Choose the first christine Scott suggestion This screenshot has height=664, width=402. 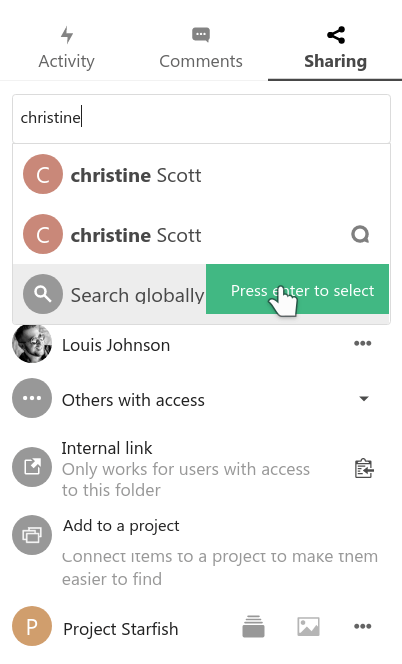coord(201,174)
